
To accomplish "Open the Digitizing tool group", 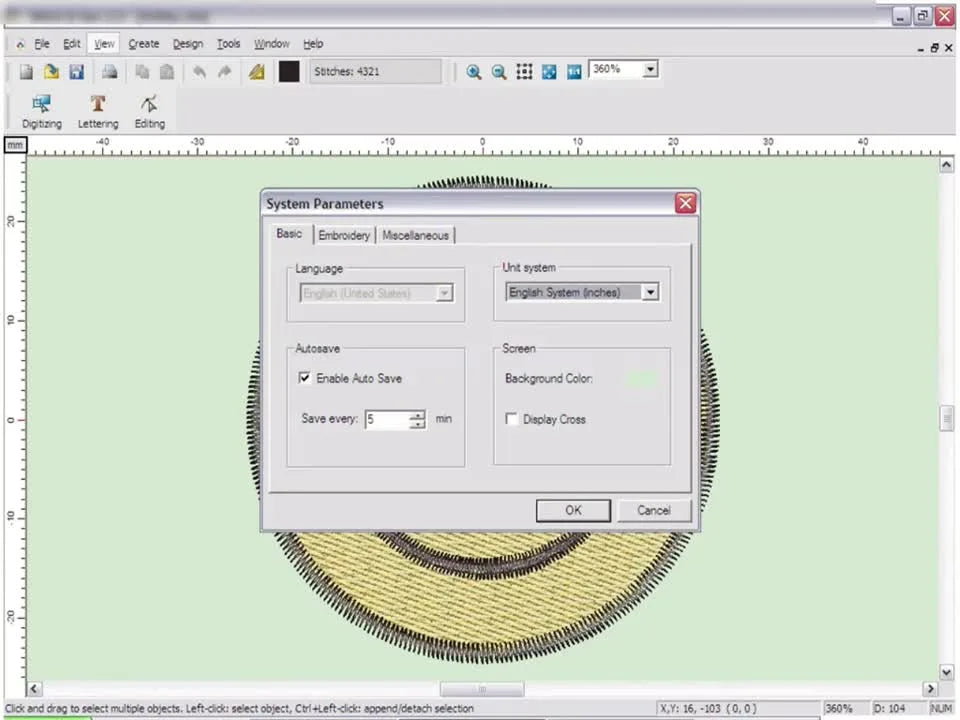I will click(x=42, y=111).
